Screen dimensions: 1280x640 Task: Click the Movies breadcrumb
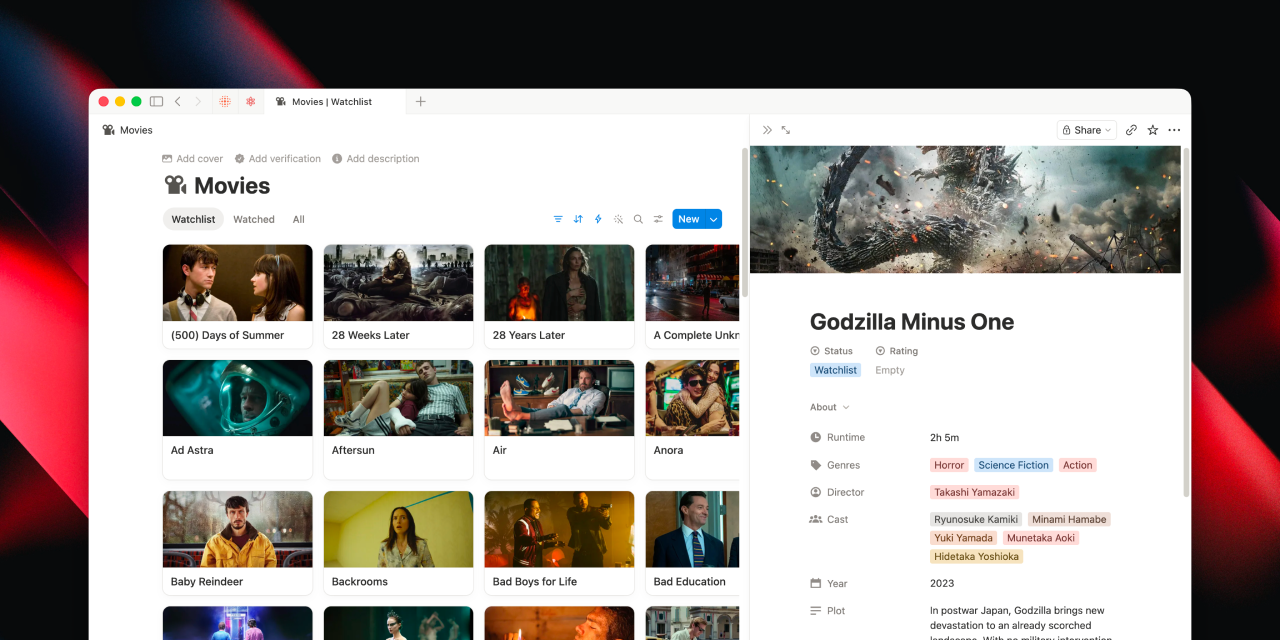click(x=127, y=130)
